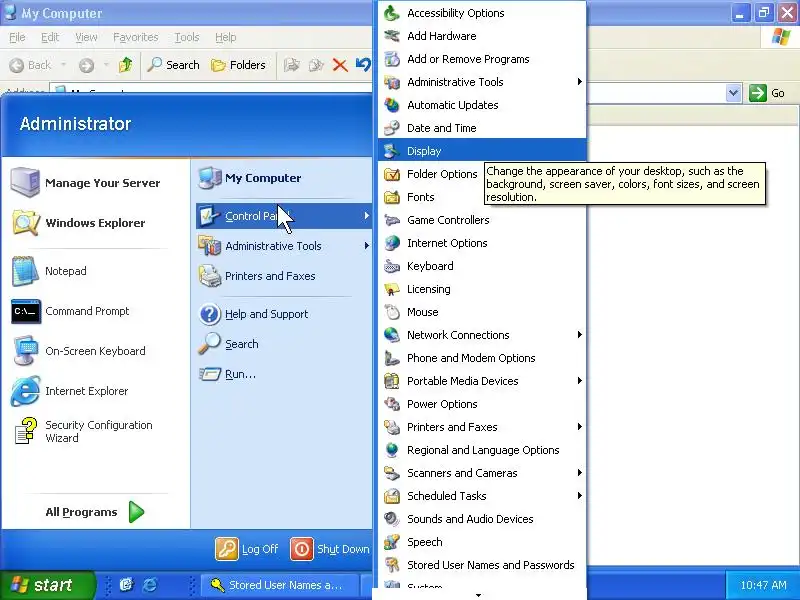Open the Favorites menu

136,37
